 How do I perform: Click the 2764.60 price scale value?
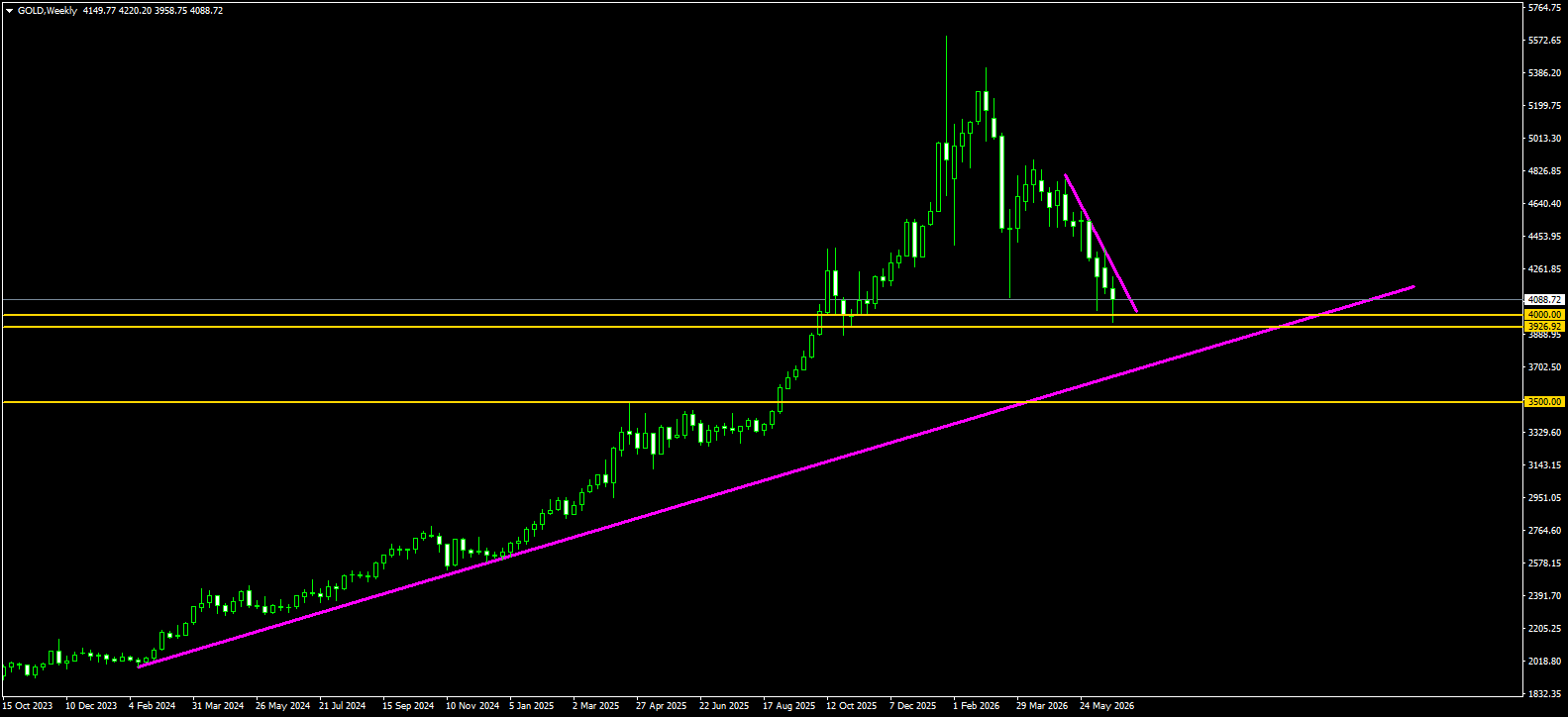(x=1545, y=531)
